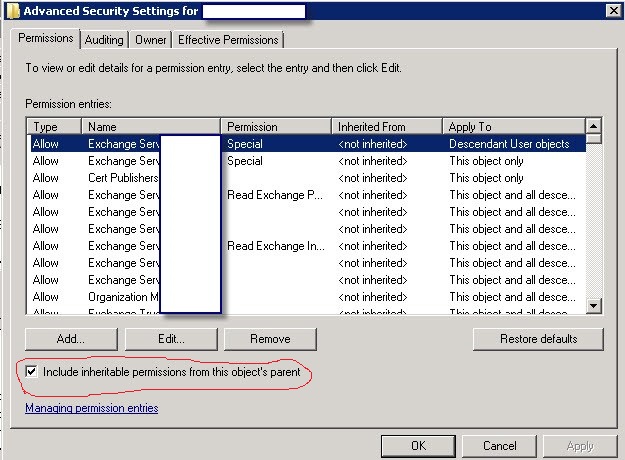The image size is (625, 460).
Task: Click the scrollbar thumb of the permission list
Action: coord(594,139)
